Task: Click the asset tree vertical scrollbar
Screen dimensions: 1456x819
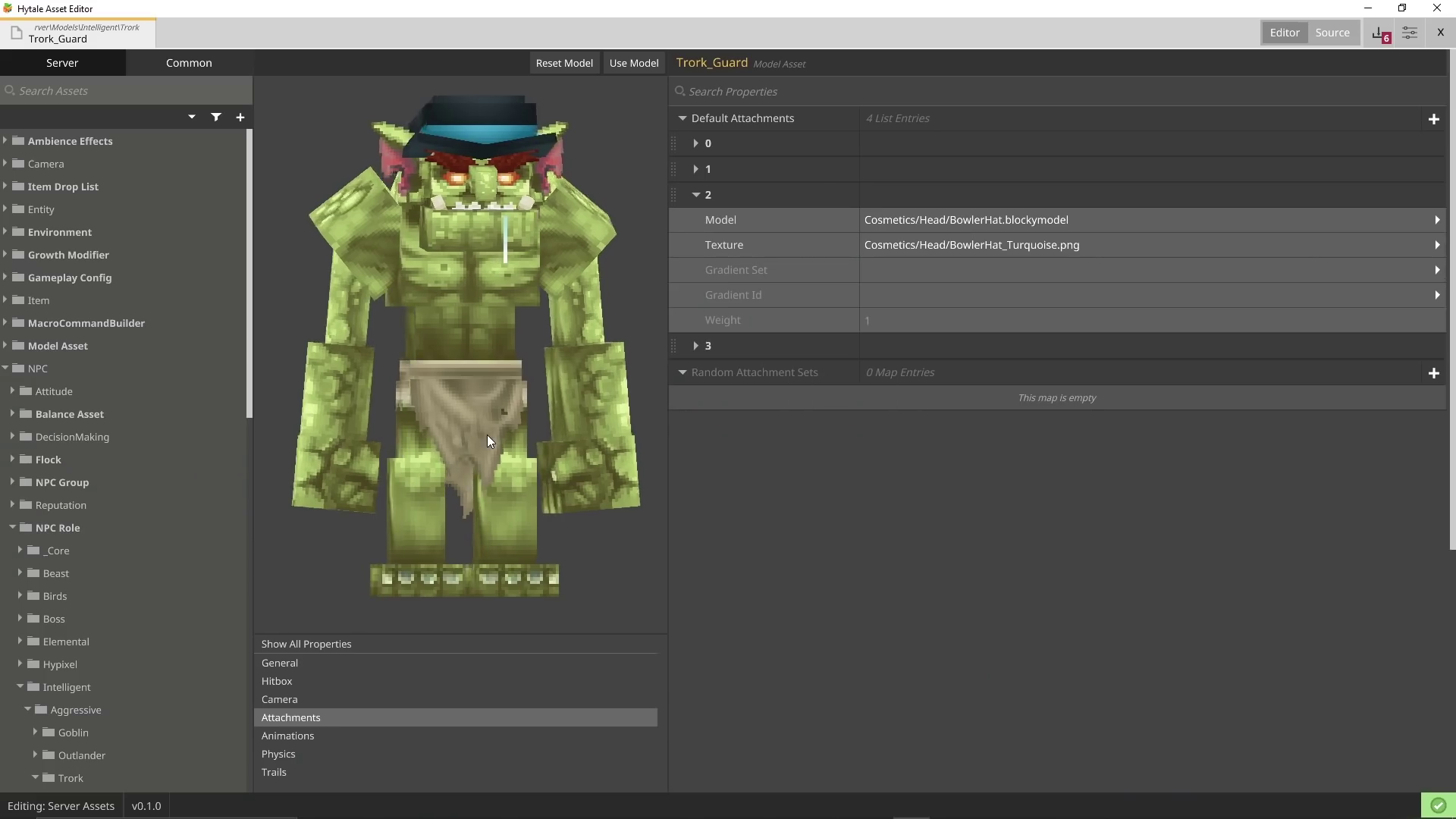Action: point(249,273)
